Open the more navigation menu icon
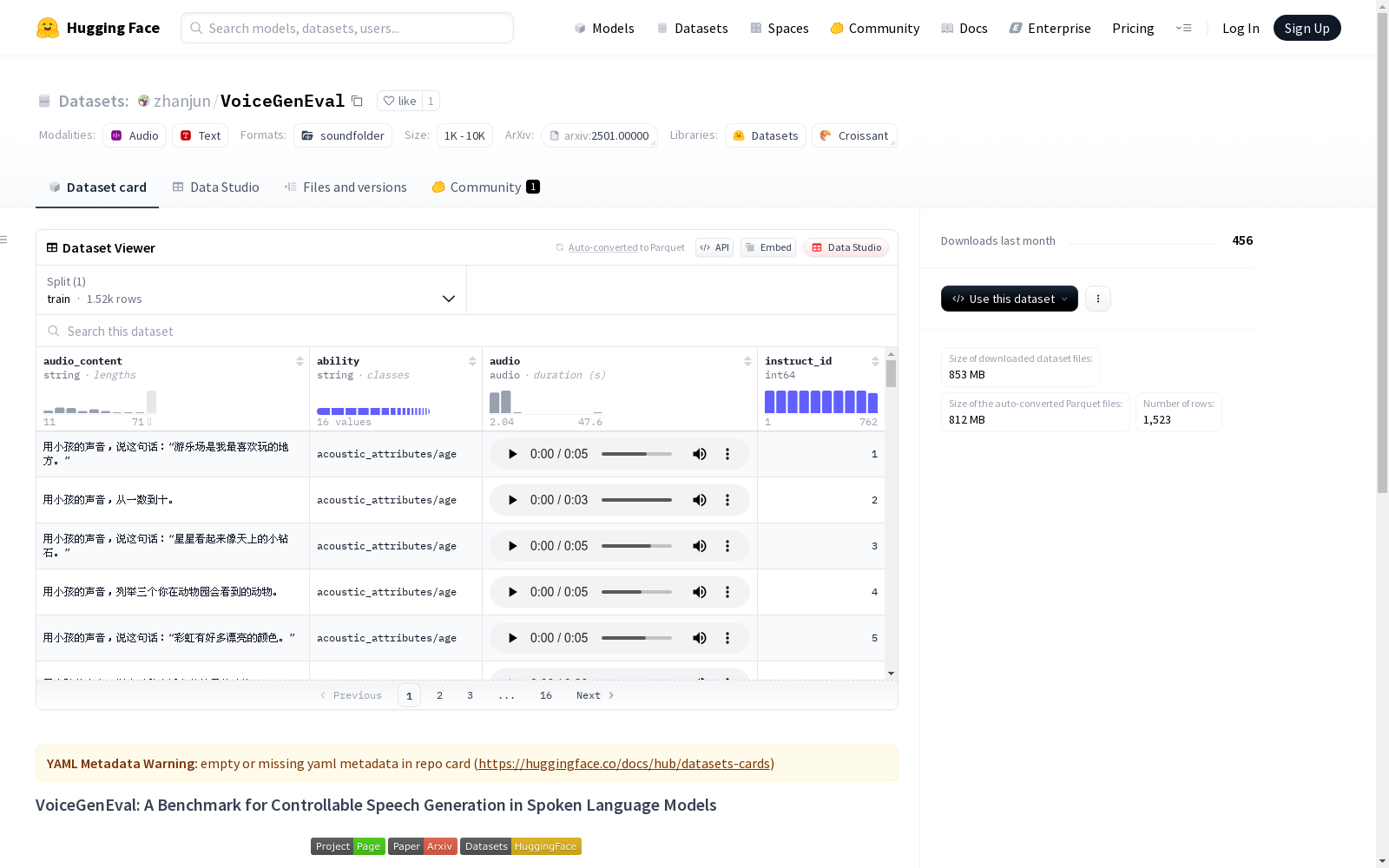Viewport: 1389px width, 868px height. pos(1183,28)
